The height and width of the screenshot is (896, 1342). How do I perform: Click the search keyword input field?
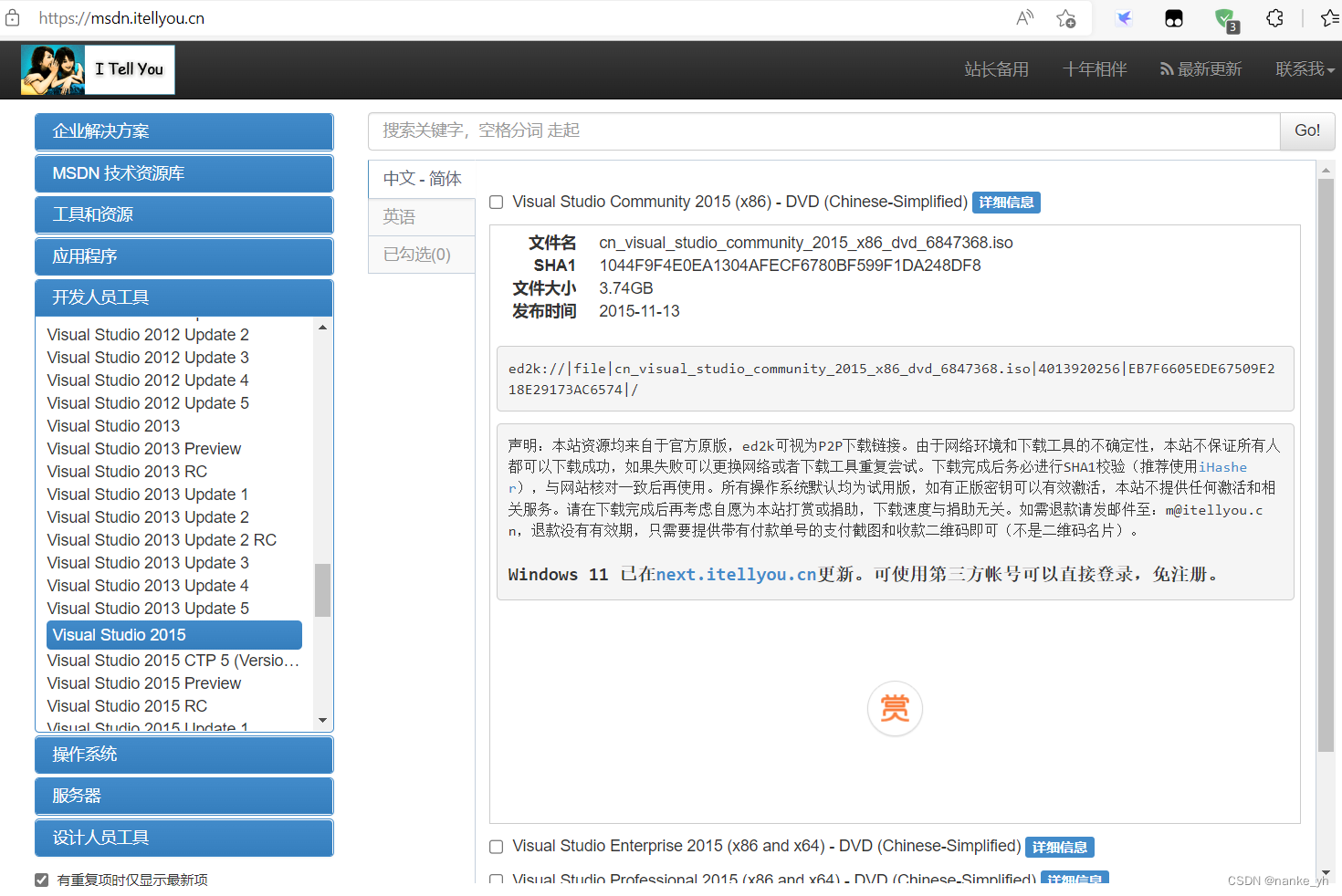pyautogui.click(x=824, y=131)
